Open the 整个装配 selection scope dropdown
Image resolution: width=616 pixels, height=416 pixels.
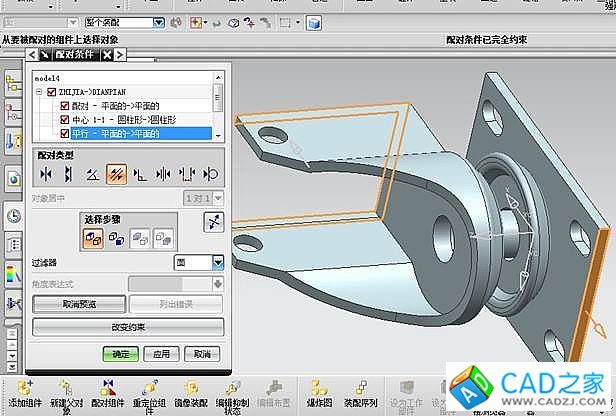[158, 21]
